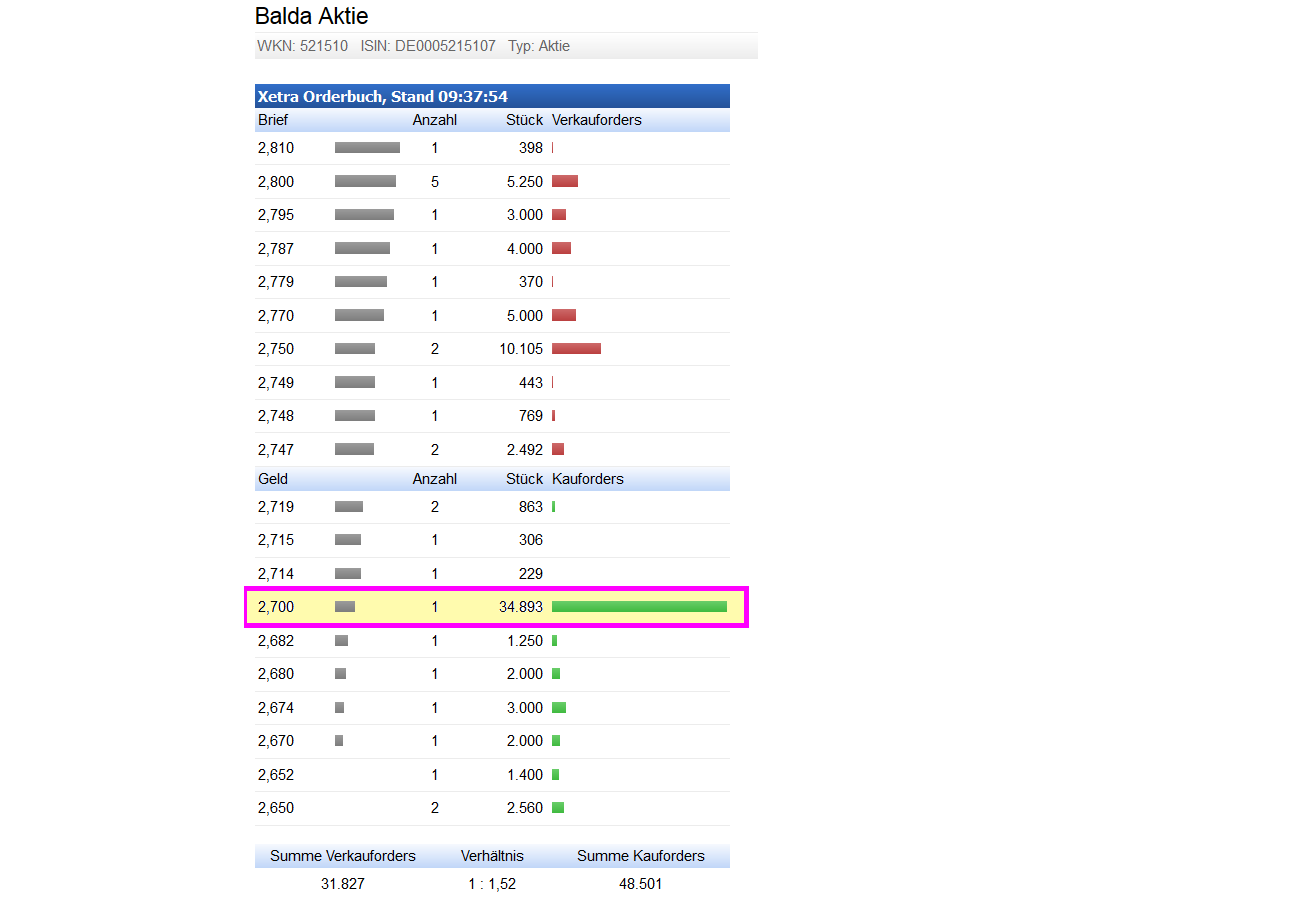Click the "Verhältnis" label
This screenshot has width=1292, height=900.
(x=492, y=856)
